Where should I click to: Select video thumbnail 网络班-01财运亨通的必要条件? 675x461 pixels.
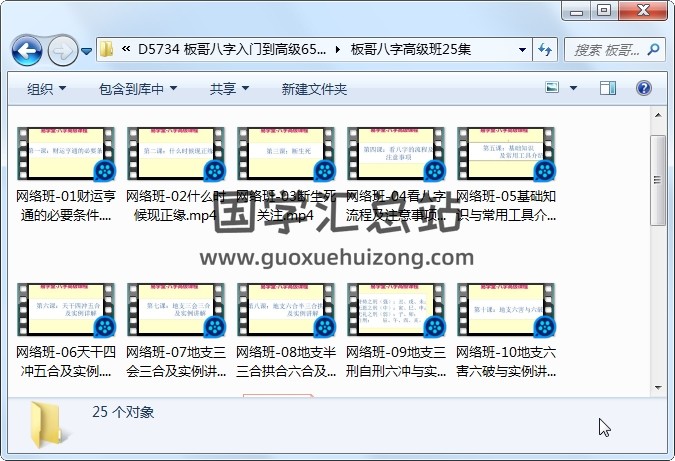pos(66,154)
